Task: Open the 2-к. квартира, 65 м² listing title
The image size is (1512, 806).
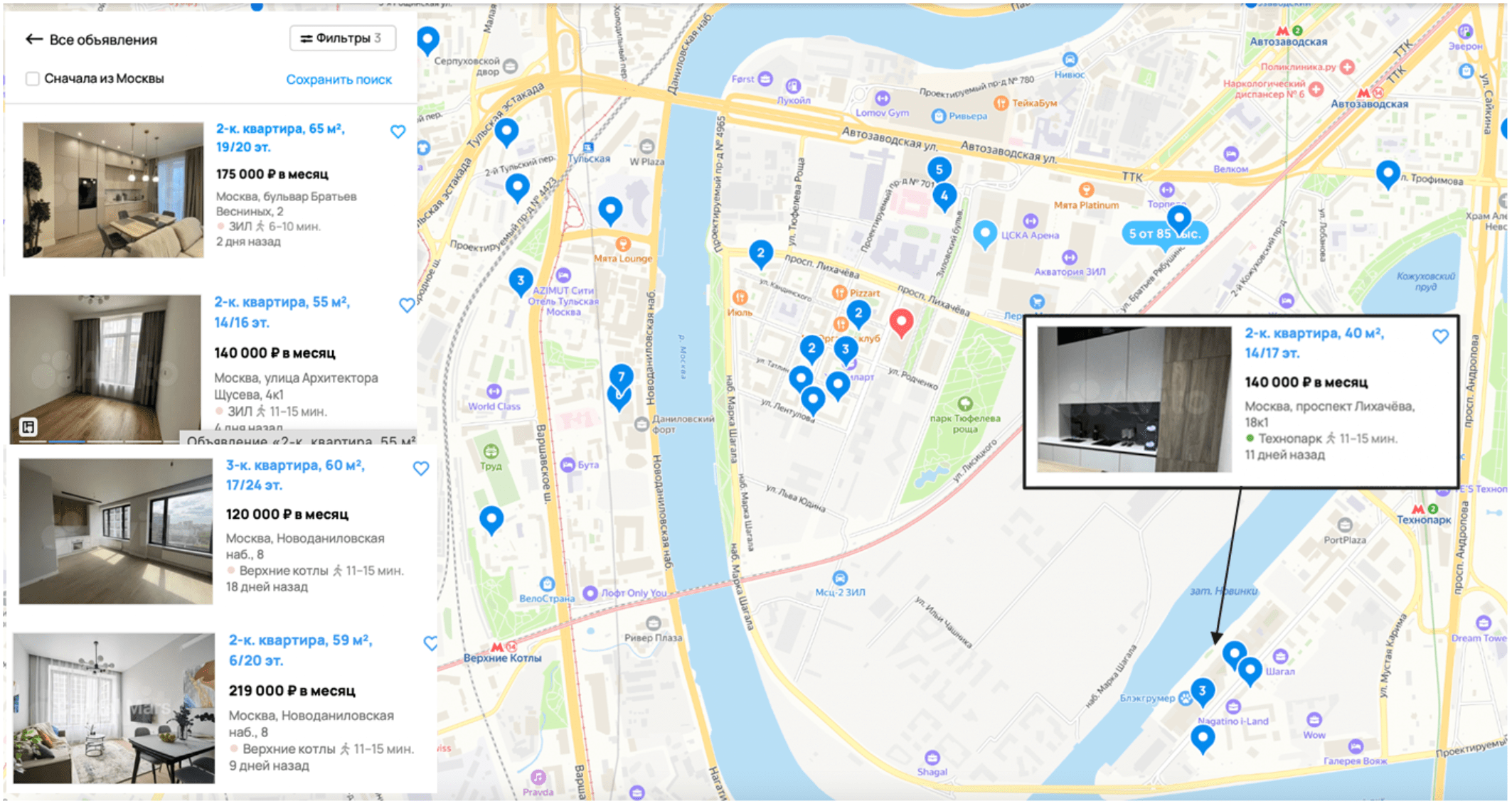Action: point(280,138)
